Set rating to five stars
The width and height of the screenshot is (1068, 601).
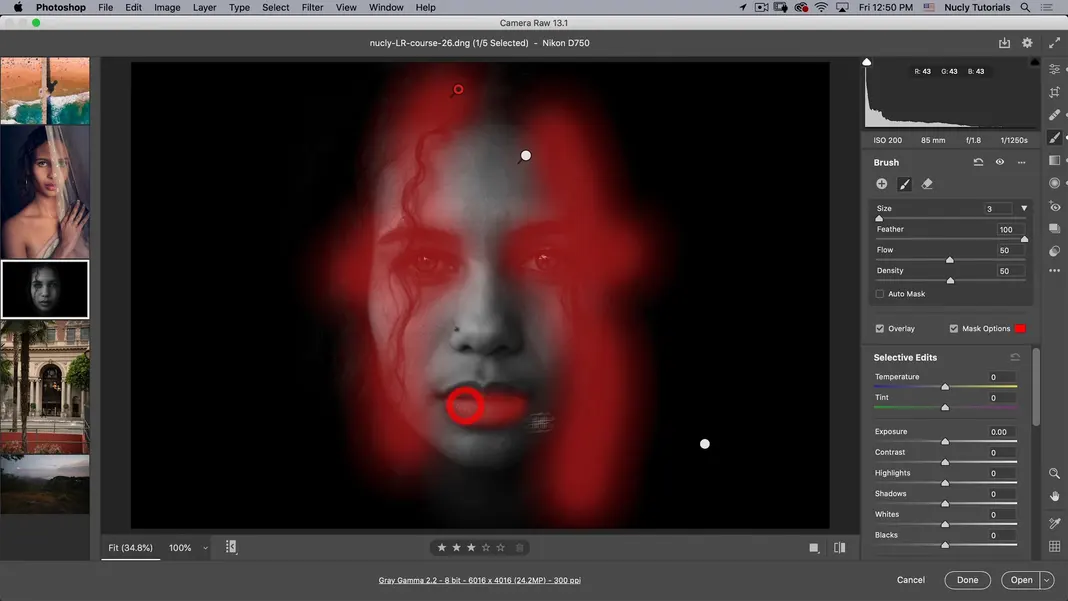(501, 548)
